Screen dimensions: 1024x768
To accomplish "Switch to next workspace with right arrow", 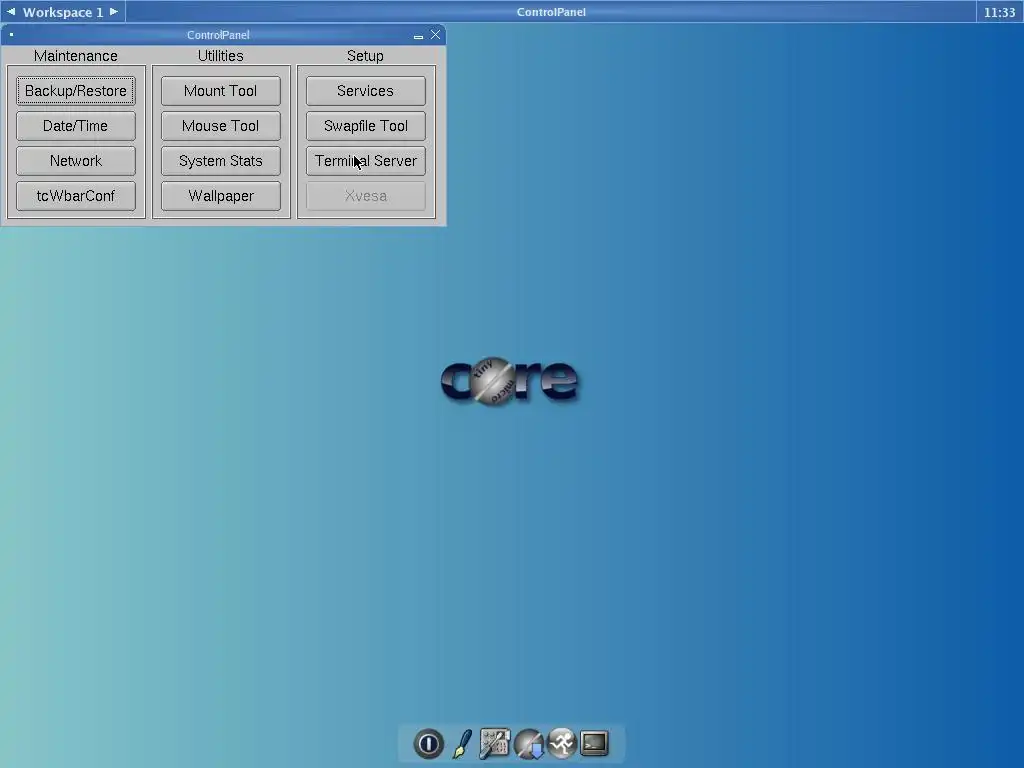I will 114,12.
